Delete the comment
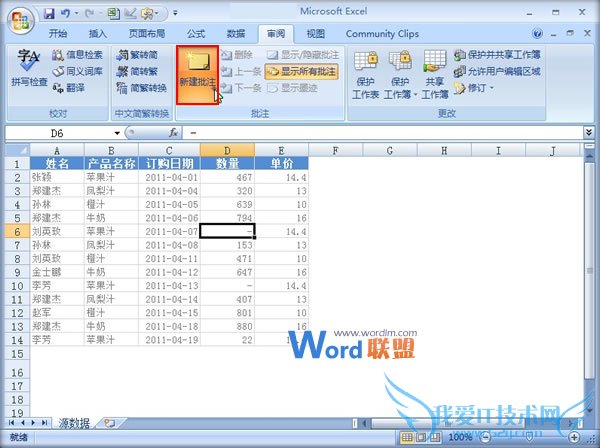This screenshot has width=600, height=448. coord(237,55)
